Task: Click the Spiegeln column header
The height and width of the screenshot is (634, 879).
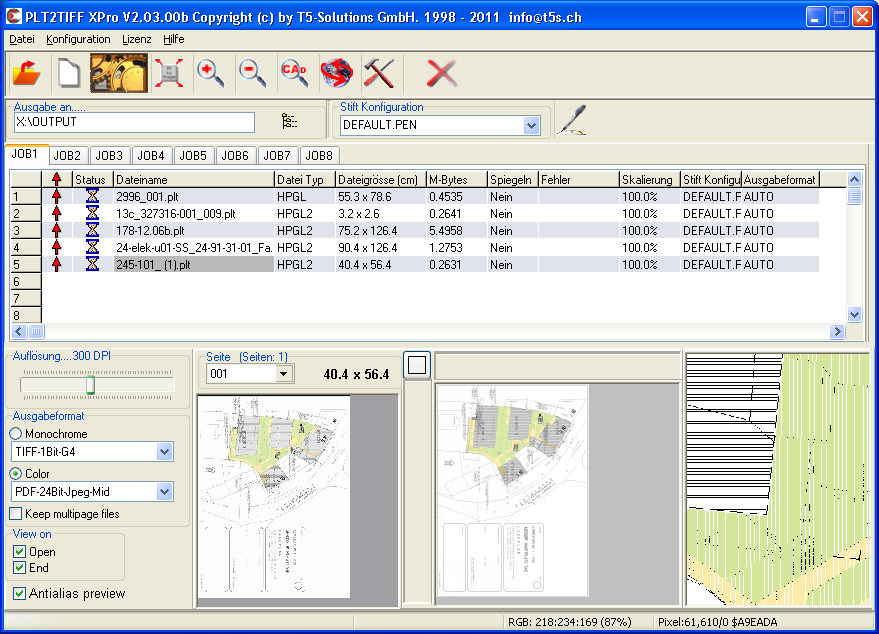Action: pyautogui.click(x=513, y=179)
